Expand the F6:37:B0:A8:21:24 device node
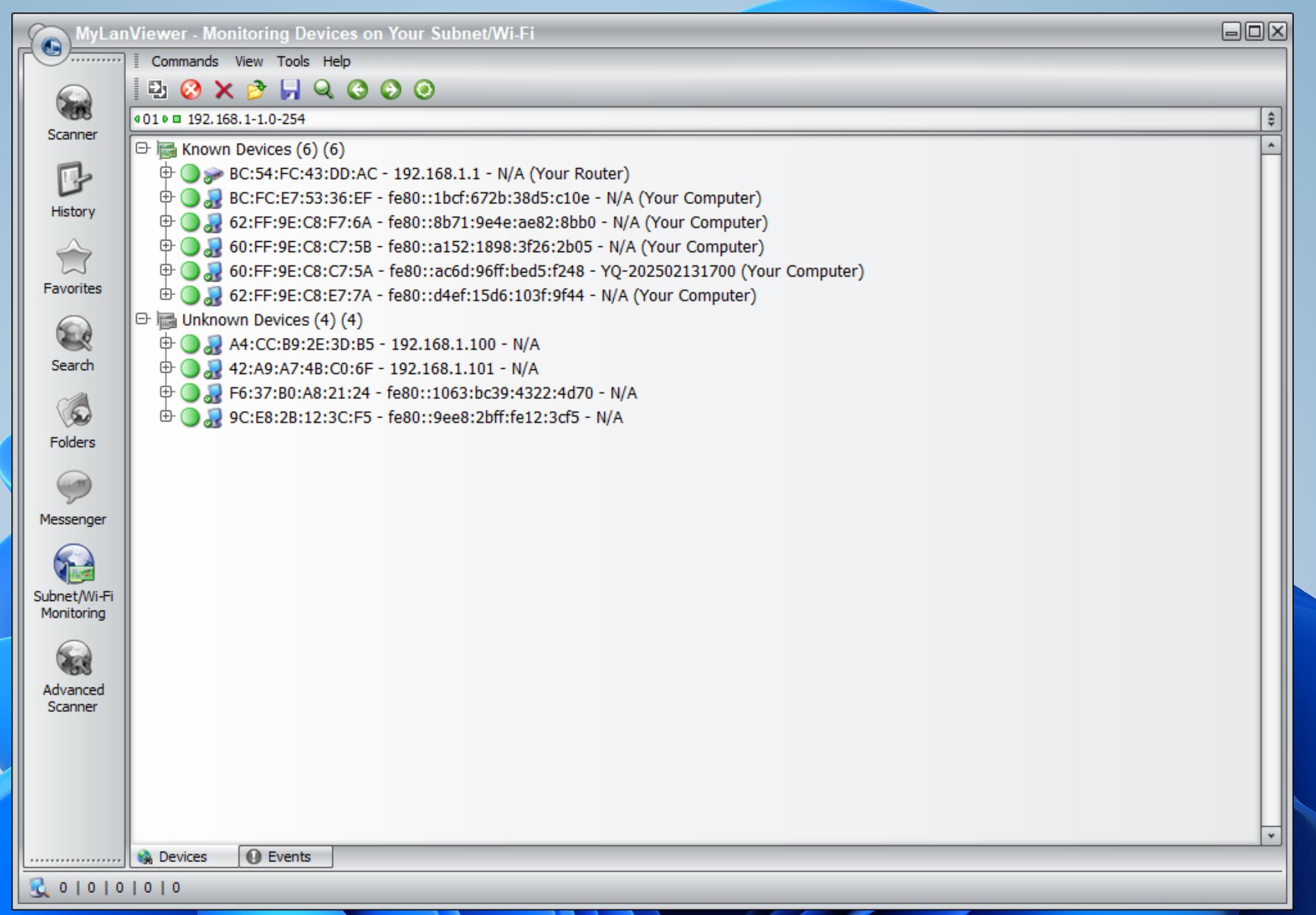The height and width of the screenshot is (915, 1316). tap(166, 392)
